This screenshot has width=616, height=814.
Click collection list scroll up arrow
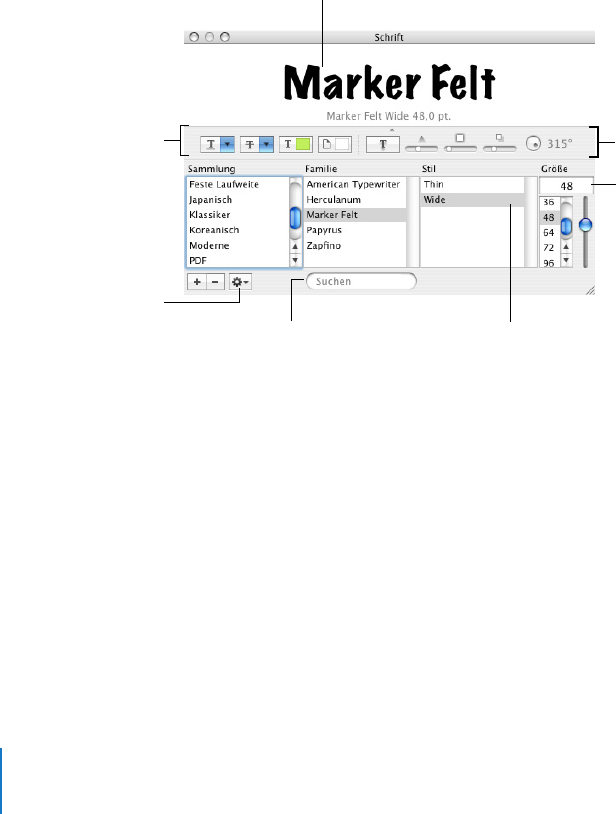(295, 247)
